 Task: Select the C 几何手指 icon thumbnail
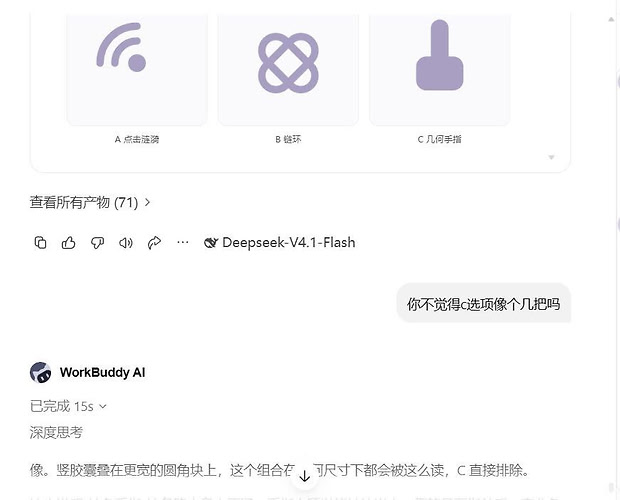coord(440,69)
